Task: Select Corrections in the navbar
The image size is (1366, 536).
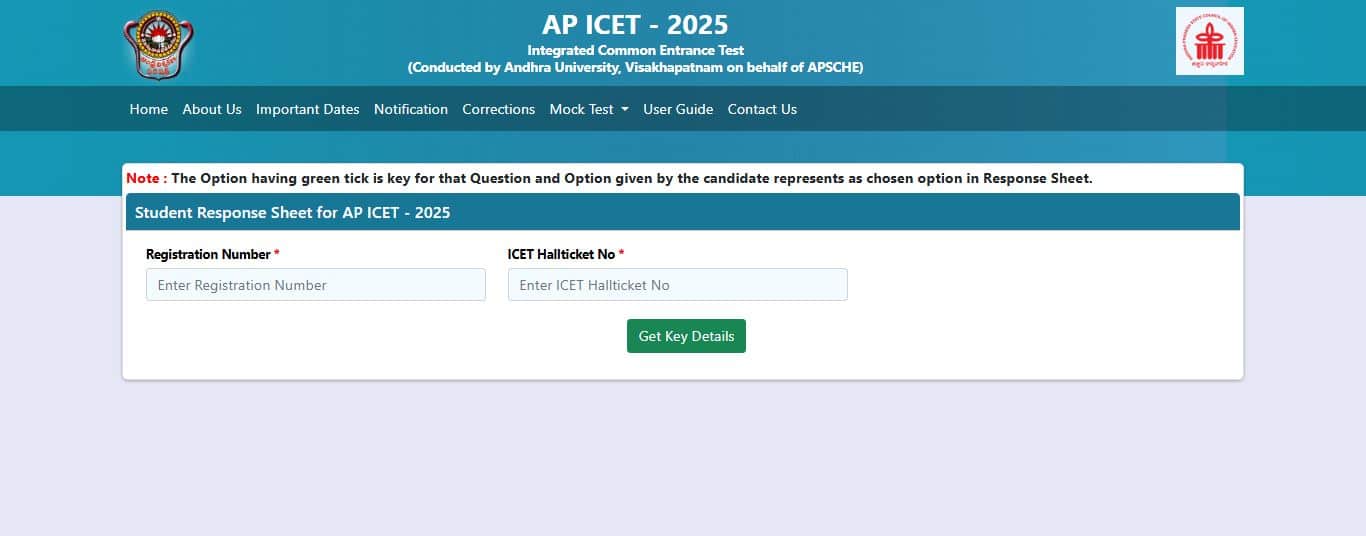Action: pyautogui.click(x=498, y=109)
